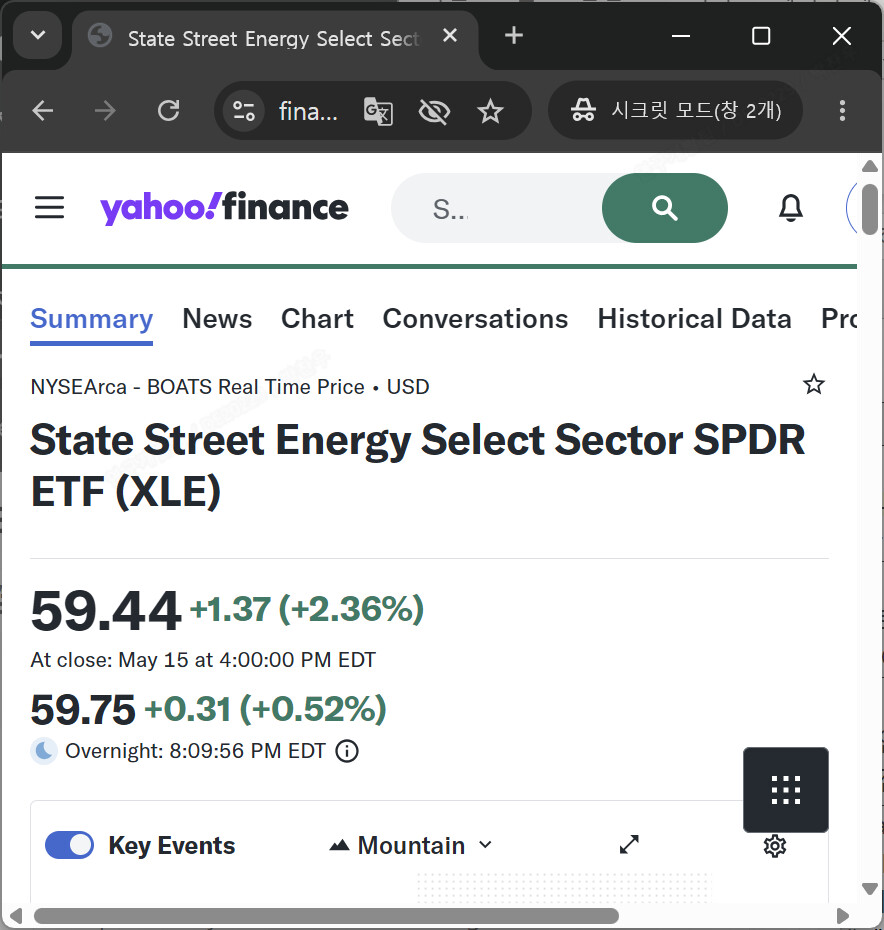
Task: Open the notifications bell icon
Action: click(x=791, y=208)
